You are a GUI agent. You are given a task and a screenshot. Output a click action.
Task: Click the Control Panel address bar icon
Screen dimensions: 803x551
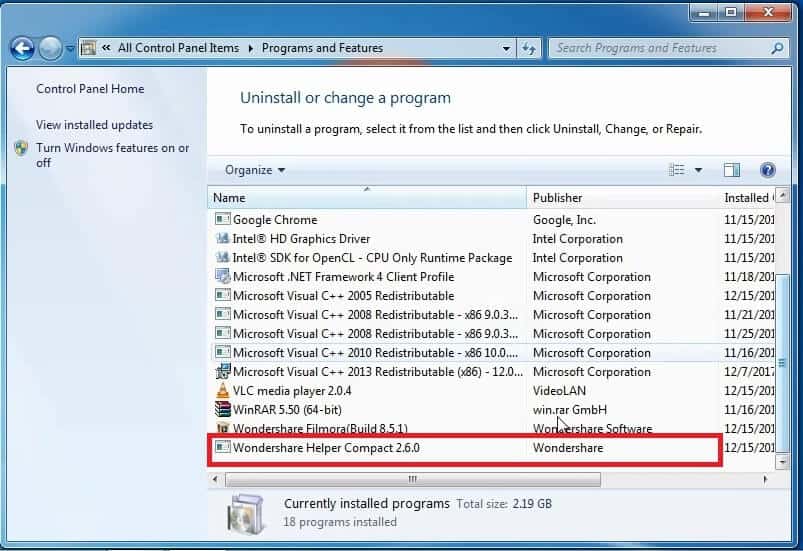[x=88, y=48]
